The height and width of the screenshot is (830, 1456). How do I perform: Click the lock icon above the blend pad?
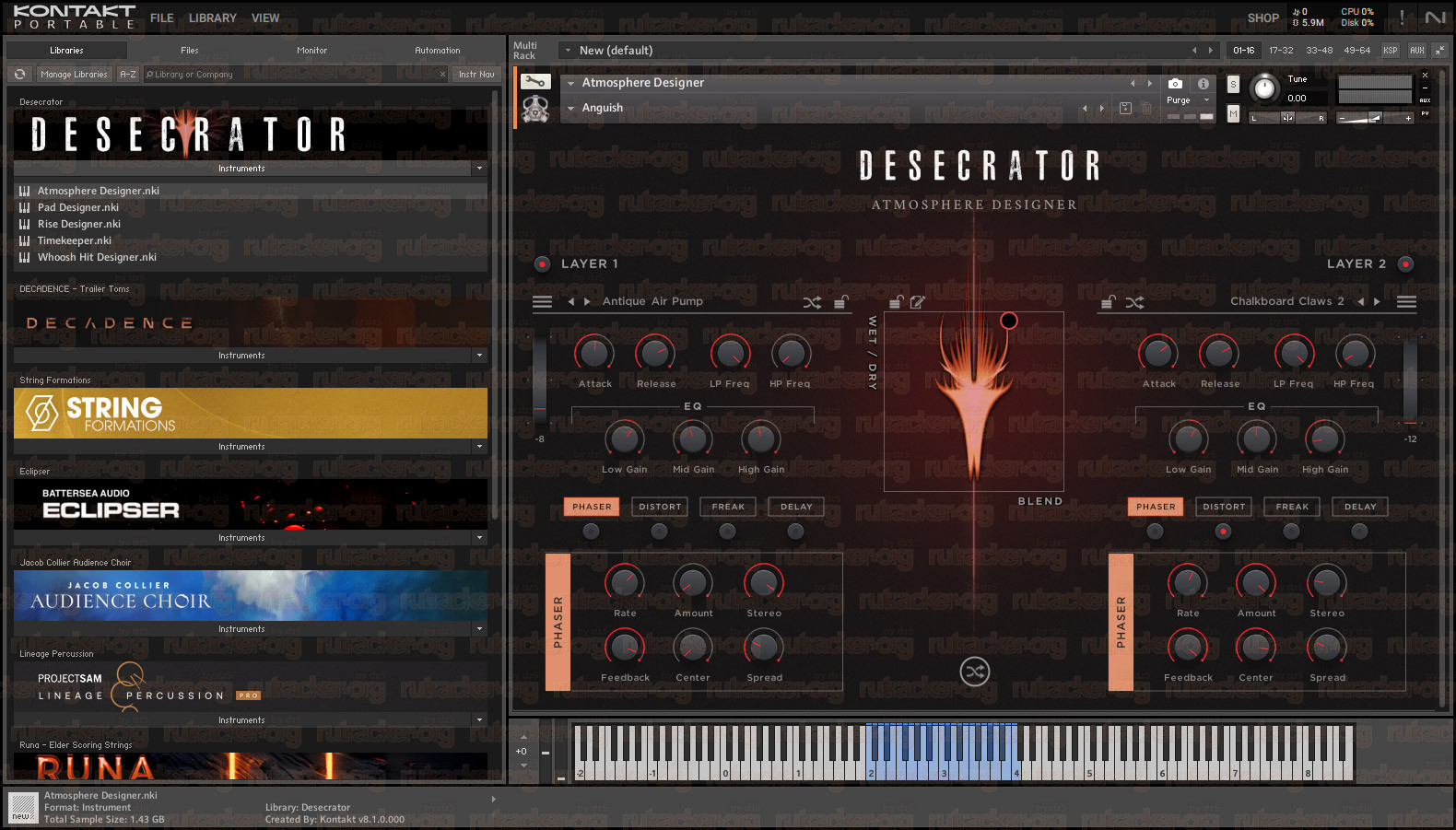(896, 301)
